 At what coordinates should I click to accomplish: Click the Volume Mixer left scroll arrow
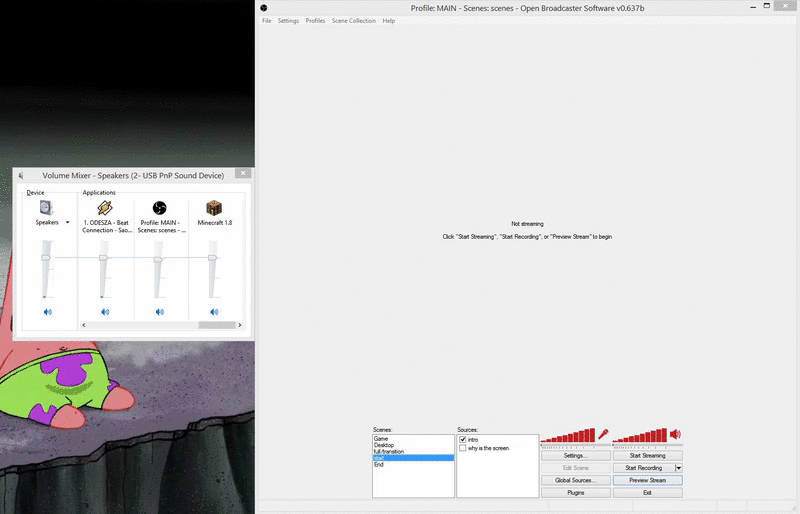pos(84,325)
